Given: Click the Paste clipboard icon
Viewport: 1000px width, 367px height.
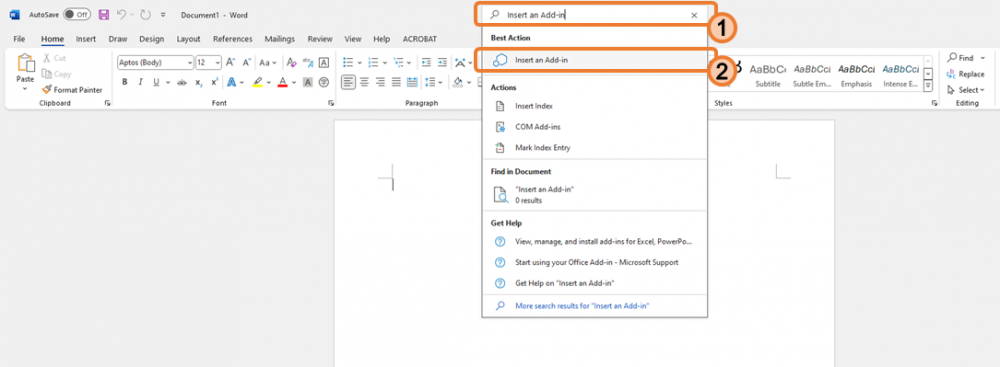Looking at the screenshot, I should coord(25,63).
